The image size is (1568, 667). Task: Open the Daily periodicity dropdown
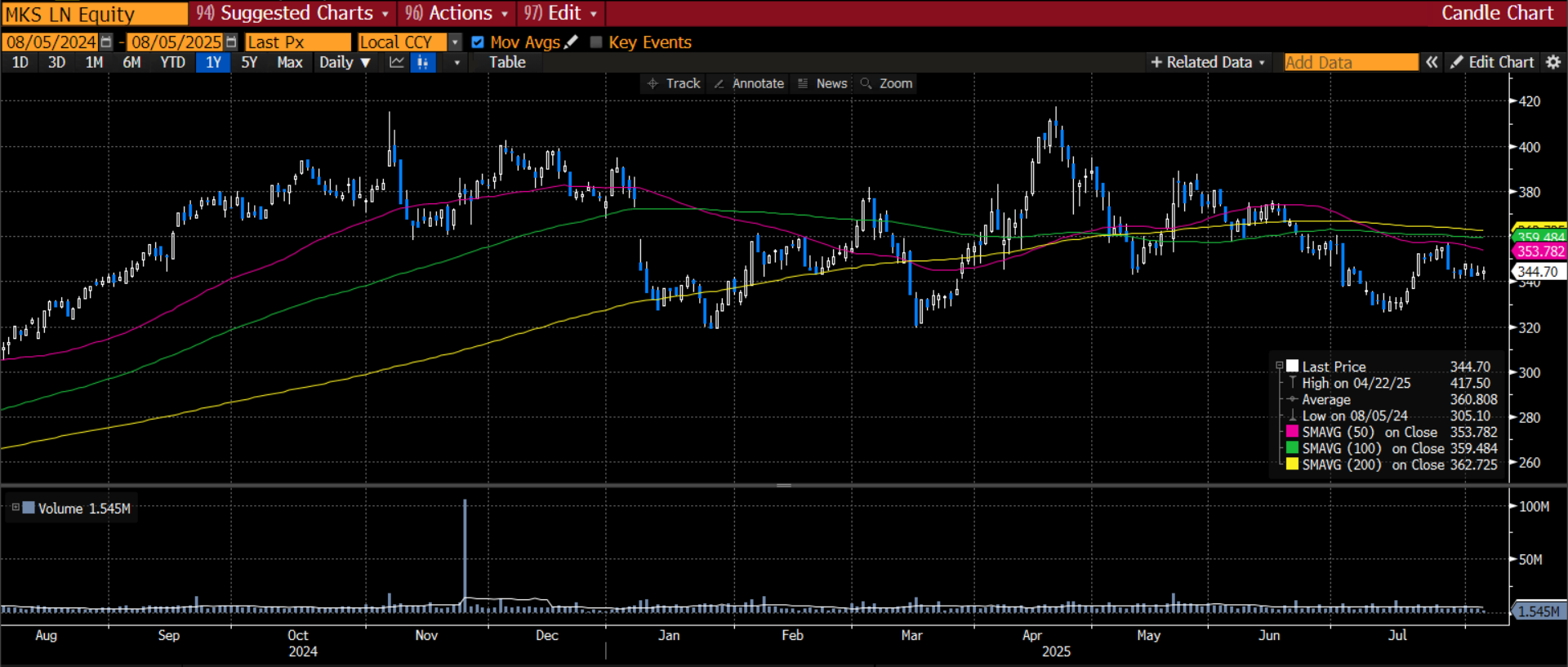(345, 63)
